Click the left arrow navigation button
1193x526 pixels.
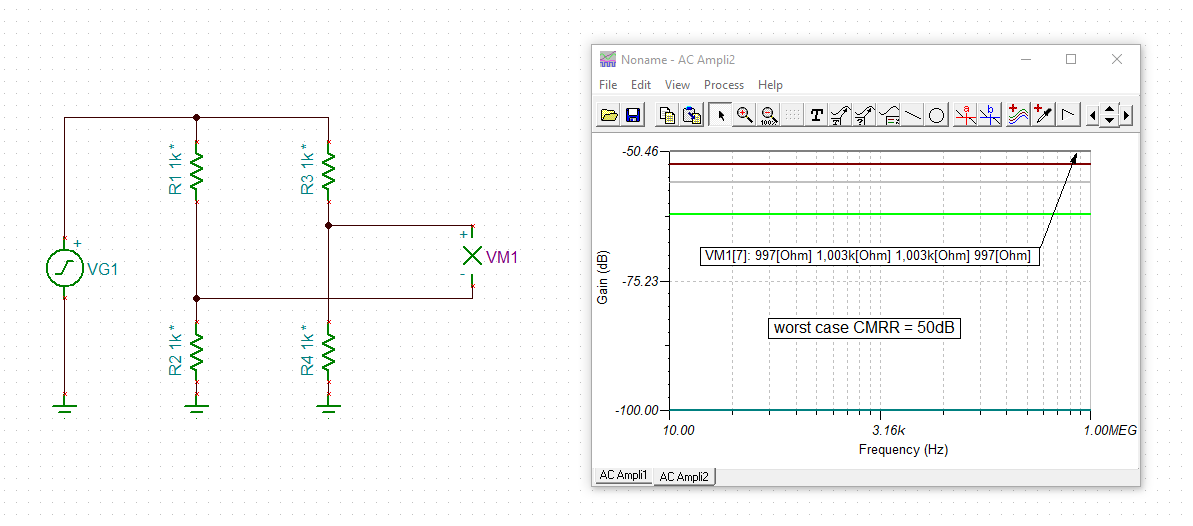click(x=1093, y=116)
